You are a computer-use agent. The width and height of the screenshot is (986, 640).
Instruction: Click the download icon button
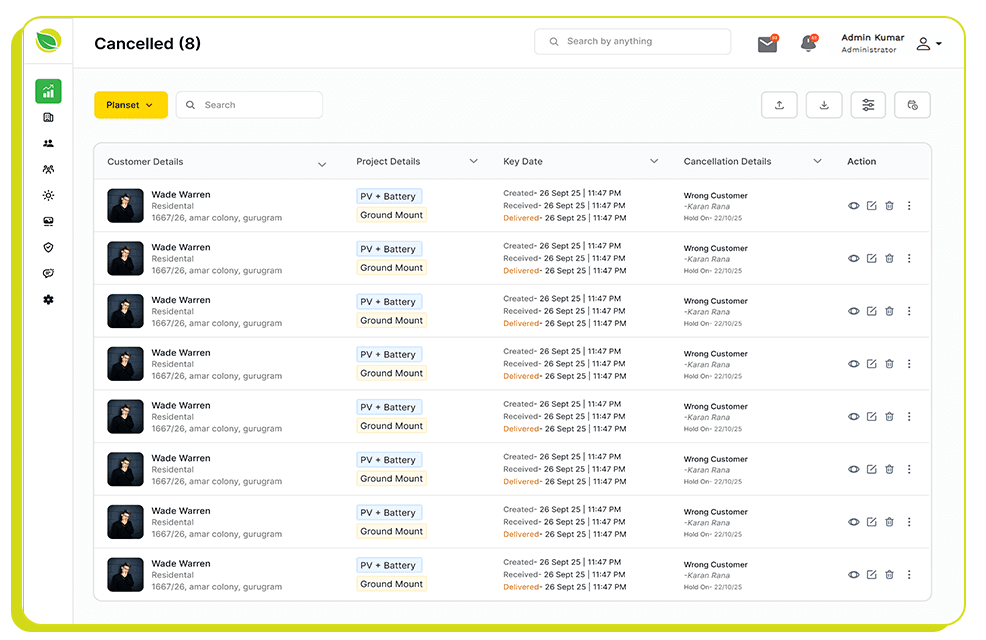824,105
